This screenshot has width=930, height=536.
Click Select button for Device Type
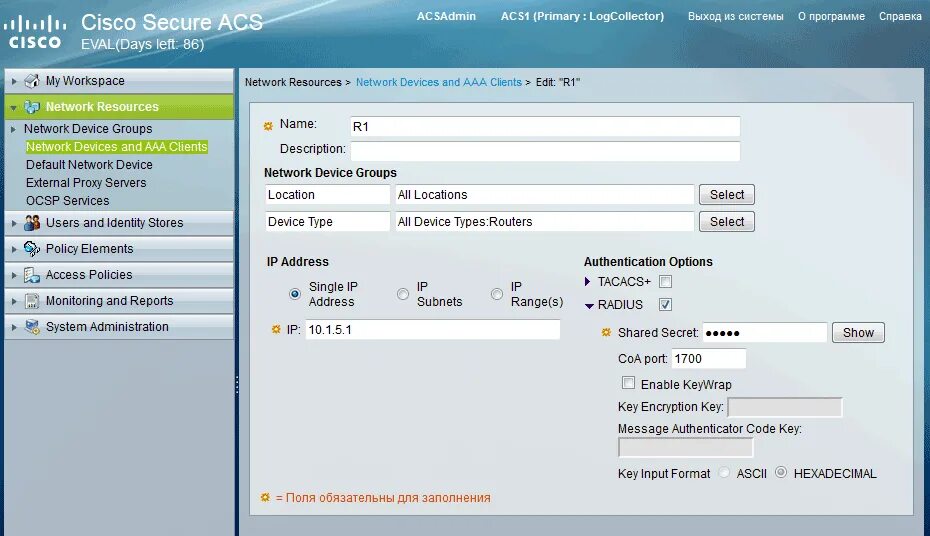point(727,222)
